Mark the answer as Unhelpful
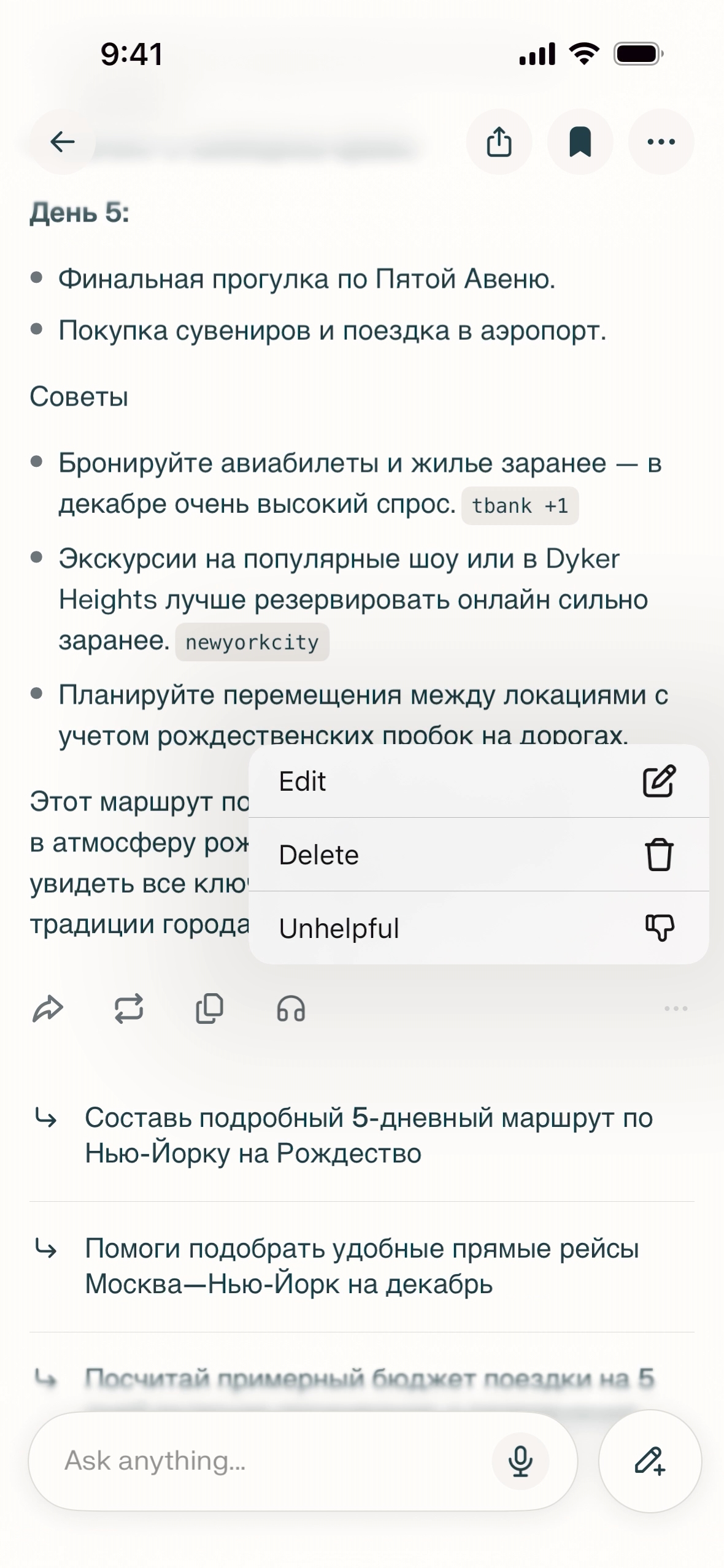 click(479, 928)
